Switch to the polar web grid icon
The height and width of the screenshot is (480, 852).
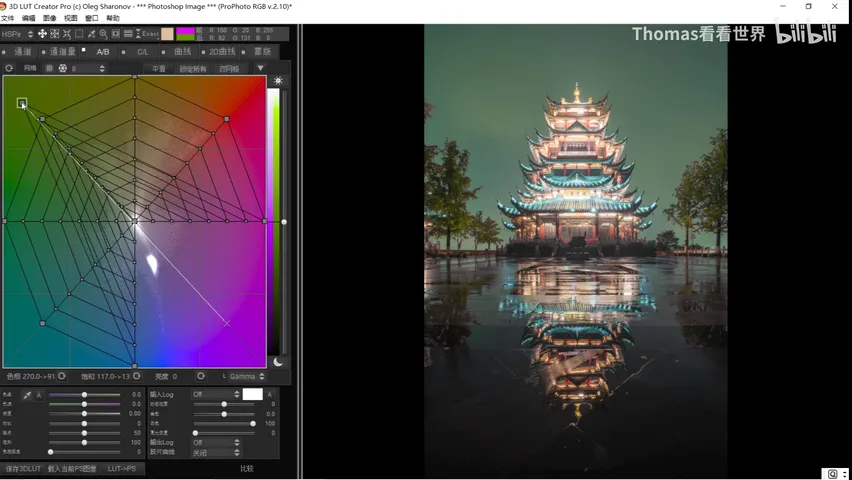click(62, 68)
